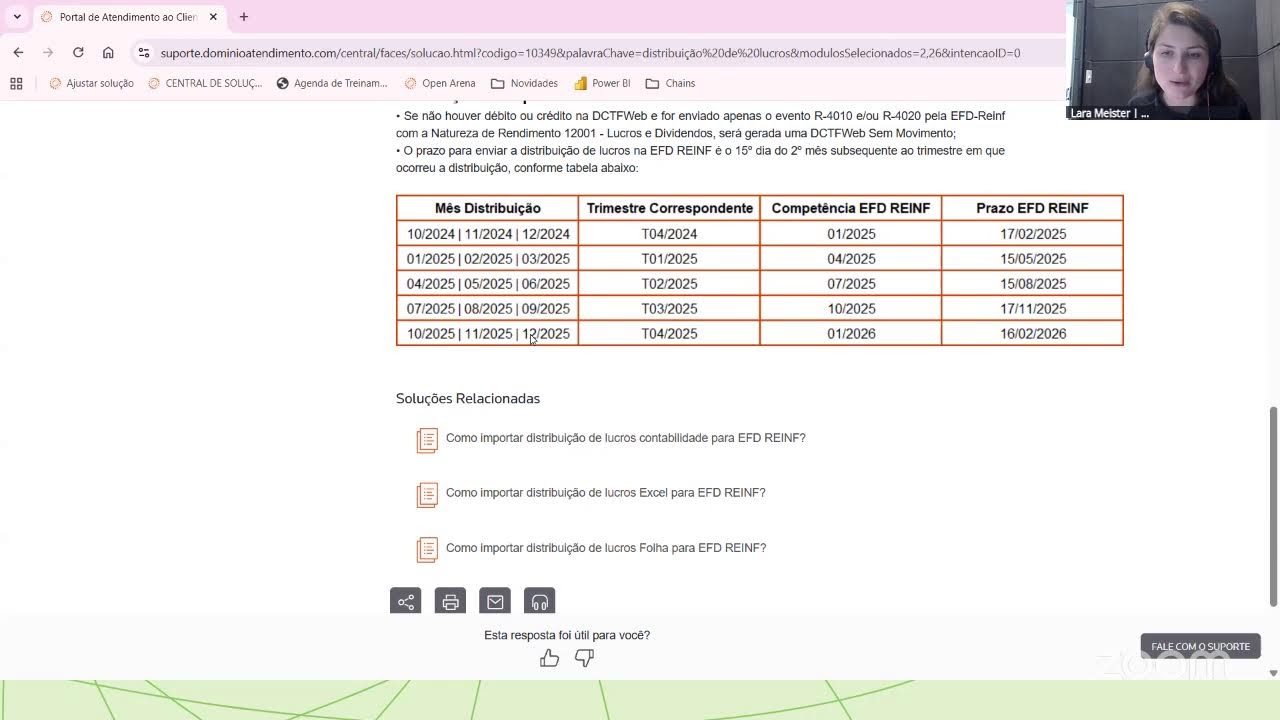
Task: Open Agenda de Treinam... bookmark
Action: [x=332, y=83]
